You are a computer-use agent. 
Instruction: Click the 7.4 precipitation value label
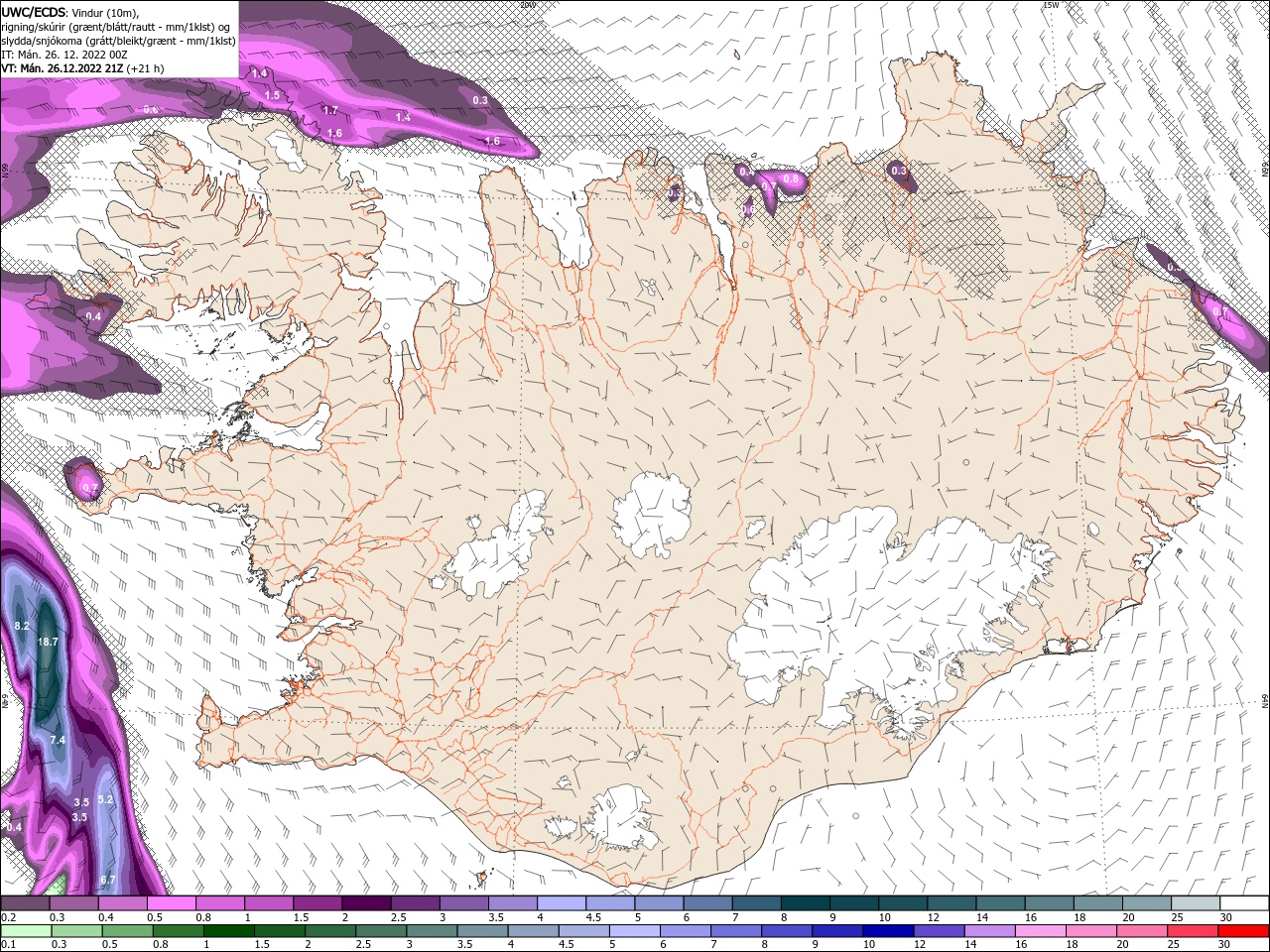[x=58, y=740]
